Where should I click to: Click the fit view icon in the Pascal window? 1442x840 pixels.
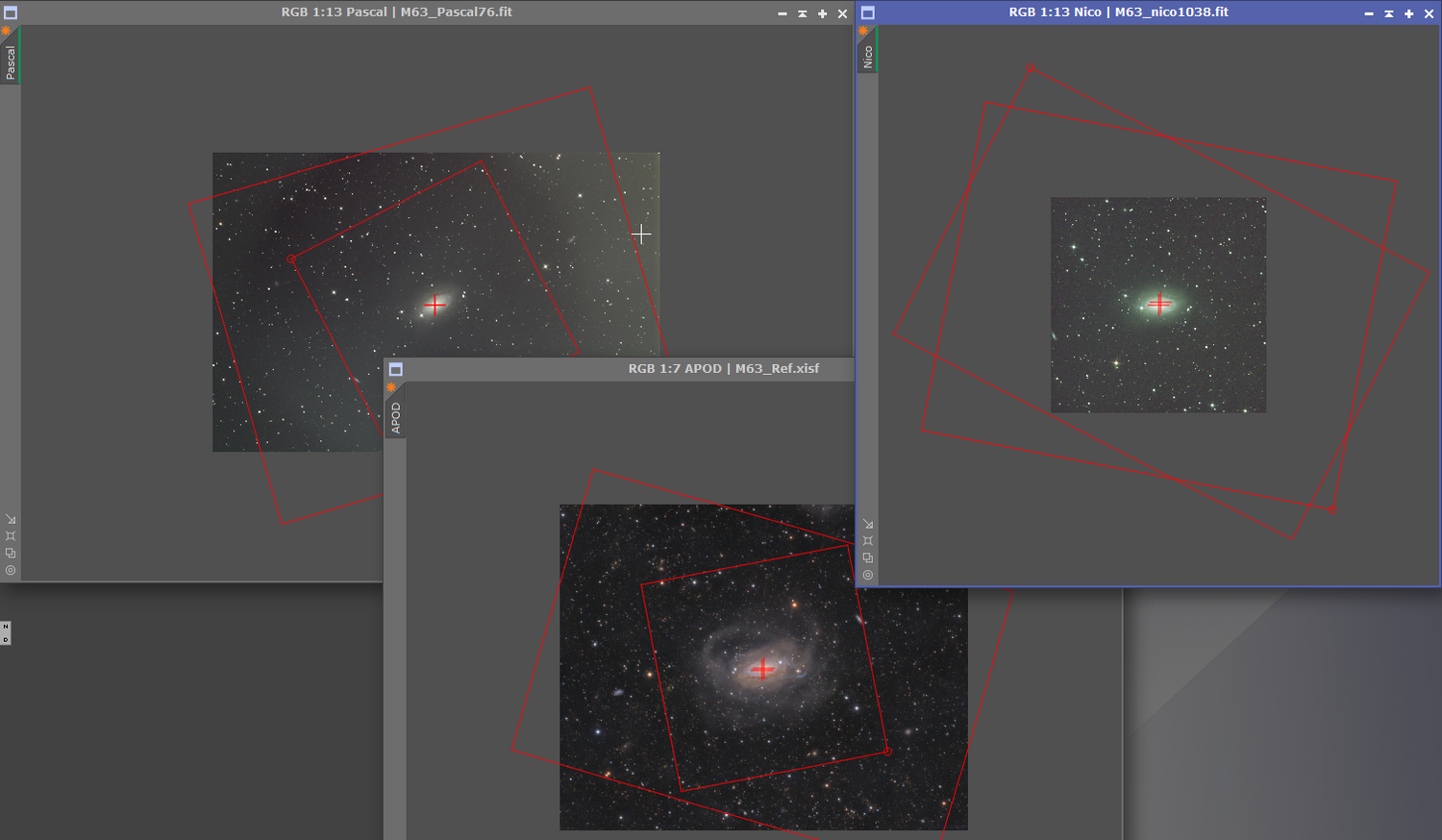pos(11,536)
